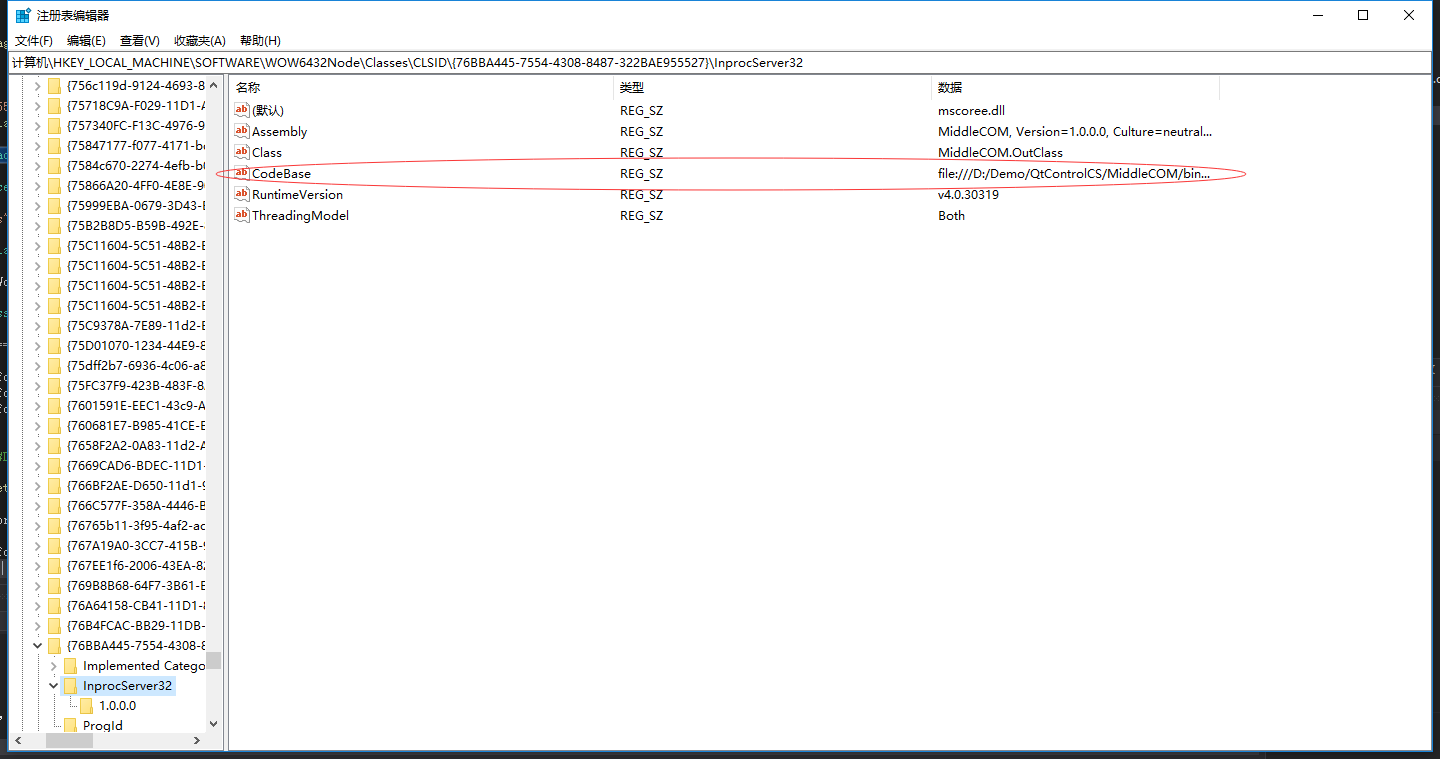Open the 编辑(E) menu

coord(86,40)
